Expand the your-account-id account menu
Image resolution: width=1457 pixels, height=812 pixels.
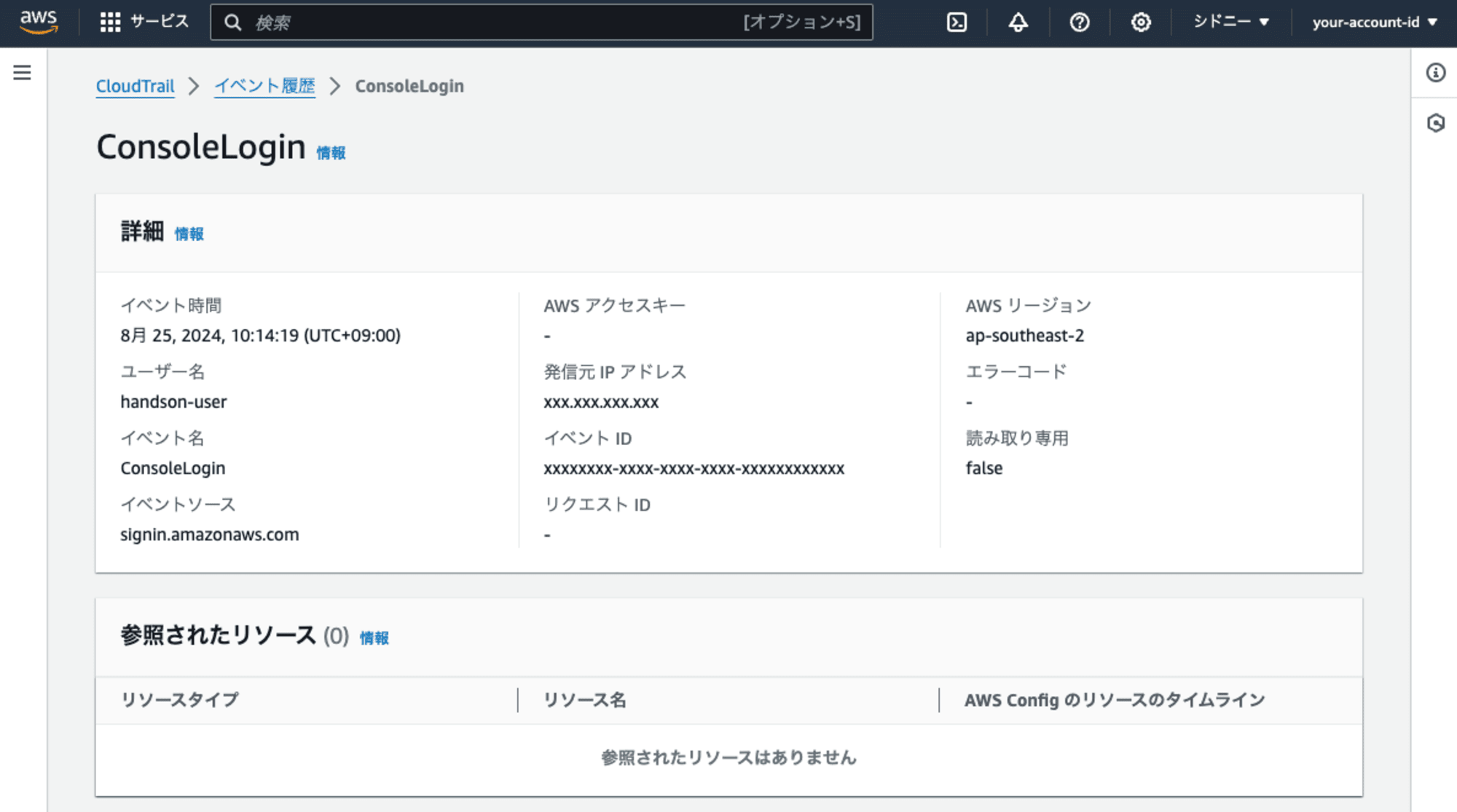[x=1375, y=23]
